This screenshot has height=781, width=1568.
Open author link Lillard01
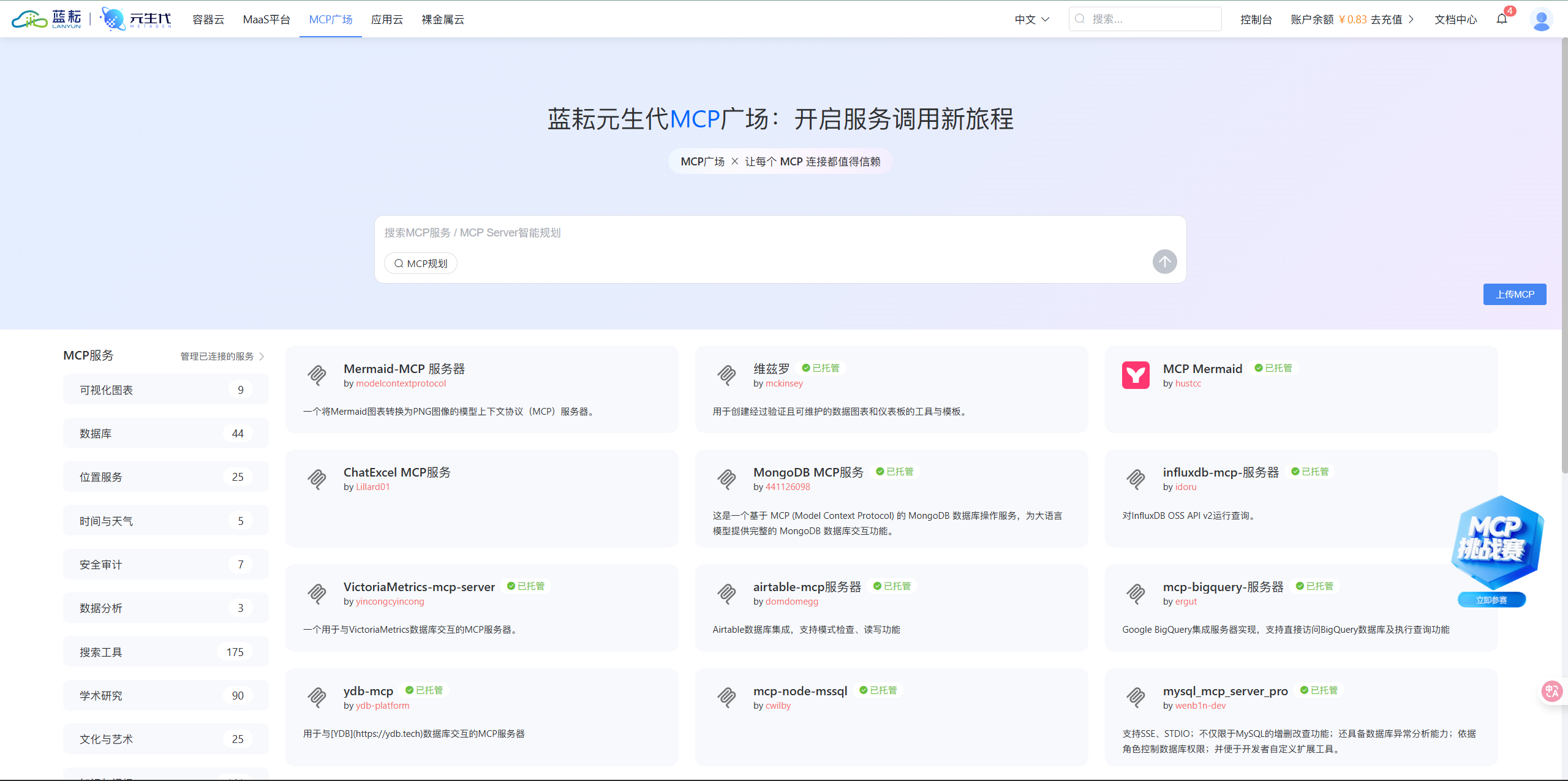pyautogui.click(x=373, y=487)
